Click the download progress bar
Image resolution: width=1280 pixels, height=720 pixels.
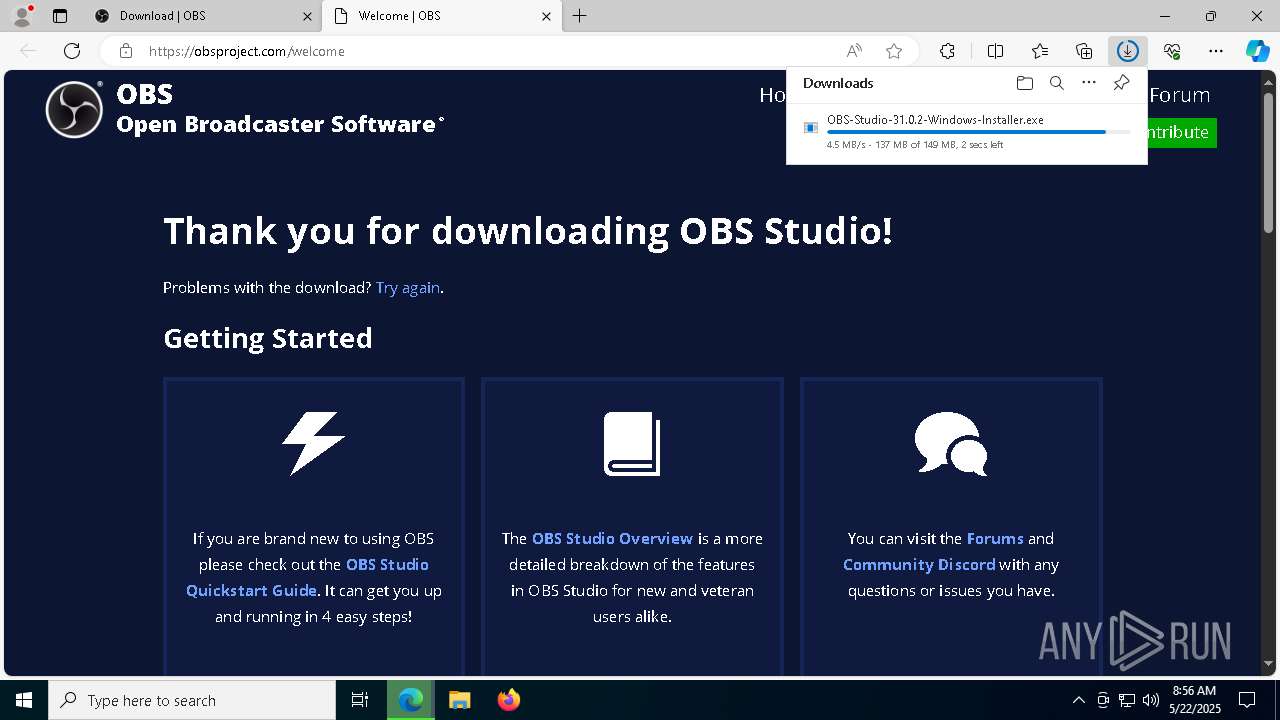[978, 132]
